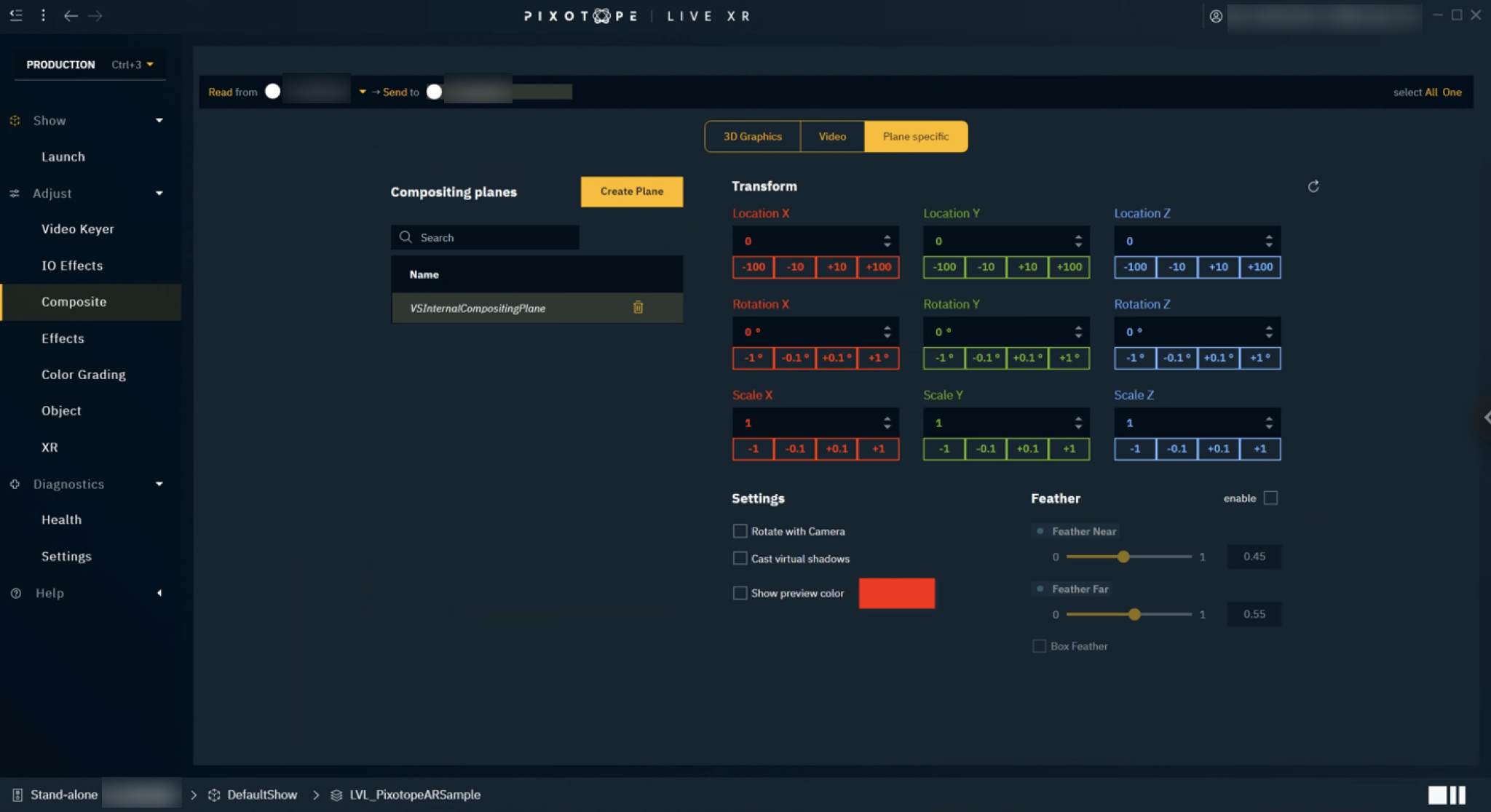Expand the right side panel arrow
Screen dimensions: 1491x812
[1486, 417]
